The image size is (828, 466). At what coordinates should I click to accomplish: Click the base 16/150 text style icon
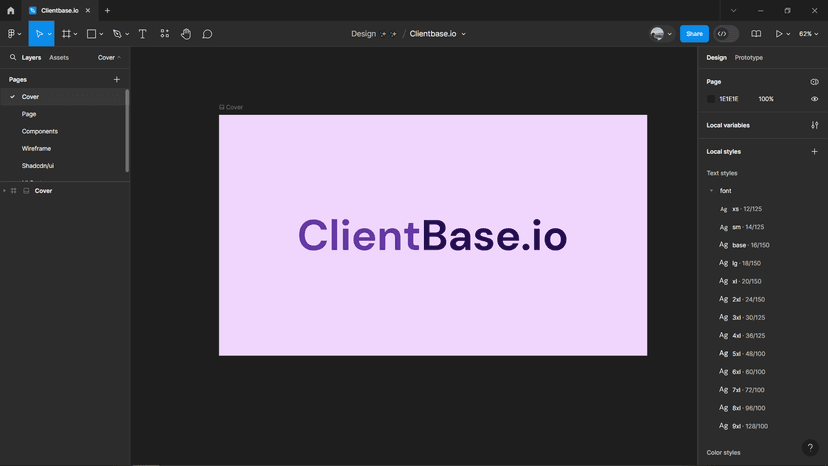723,245
